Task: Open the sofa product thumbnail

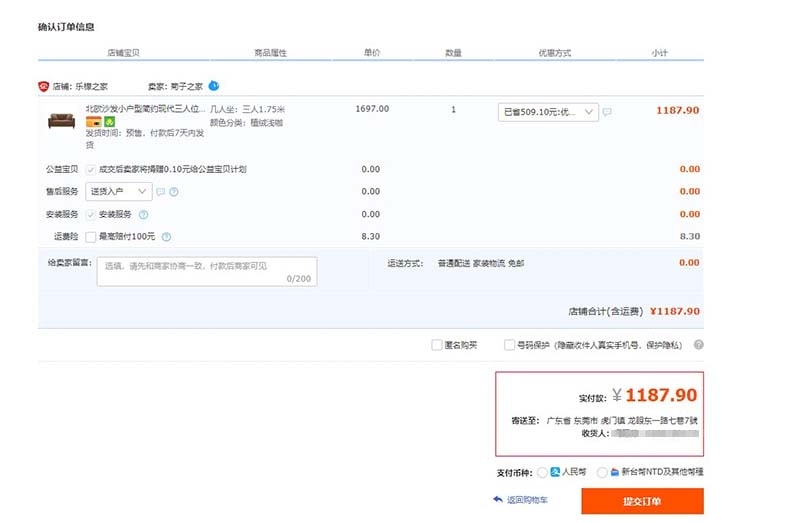Action: tap(61, 121)
